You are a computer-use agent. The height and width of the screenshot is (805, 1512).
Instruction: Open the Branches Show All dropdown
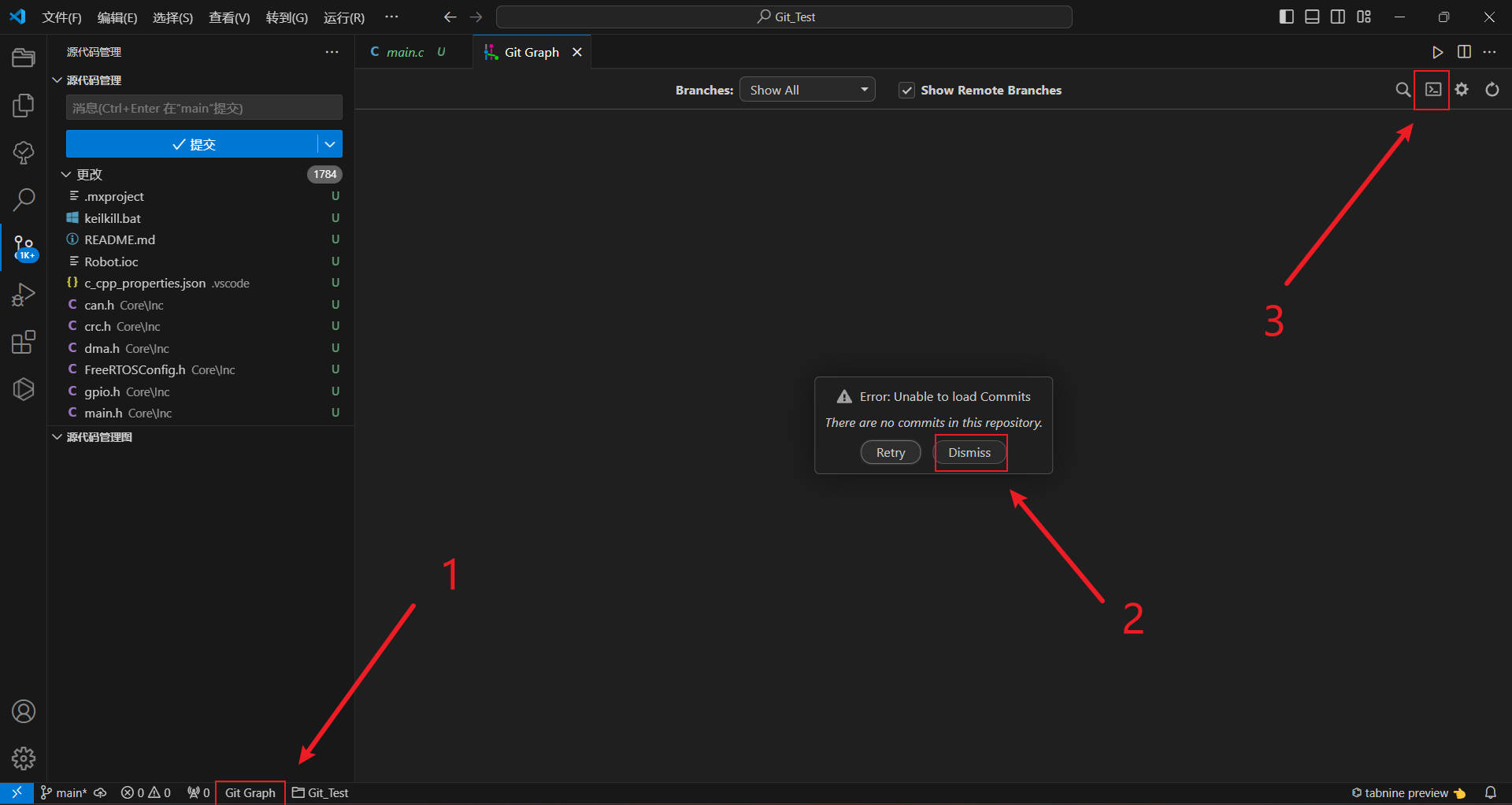tap(807, 90)
